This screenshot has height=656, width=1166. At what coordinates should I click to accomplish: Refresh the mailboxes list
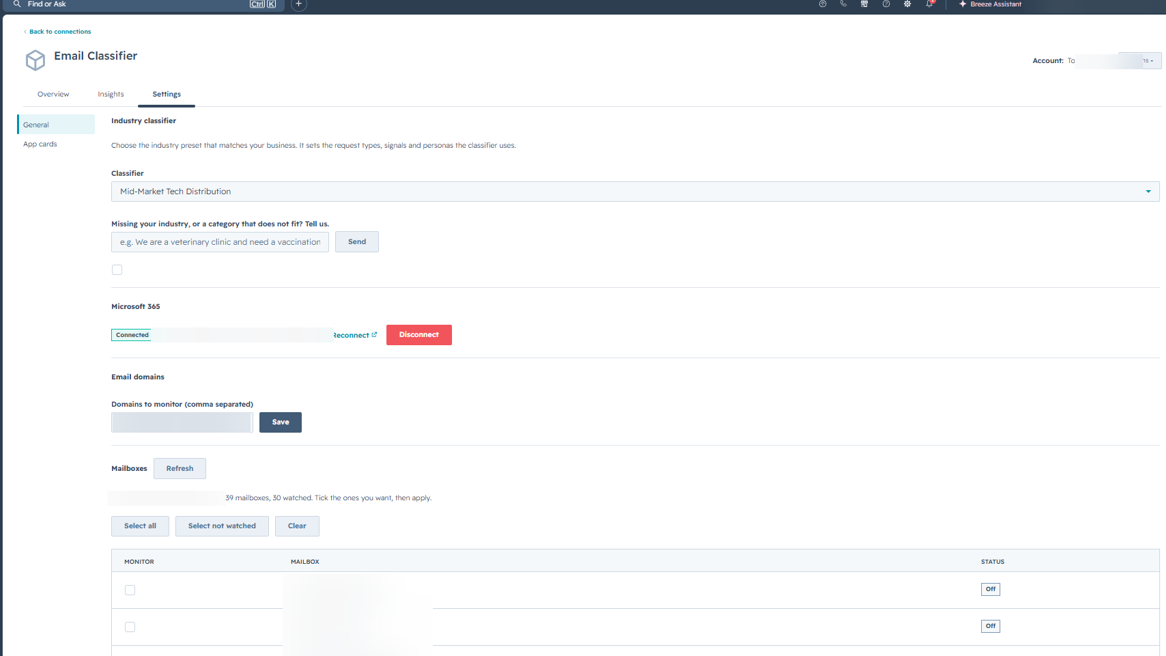(180, 469)
